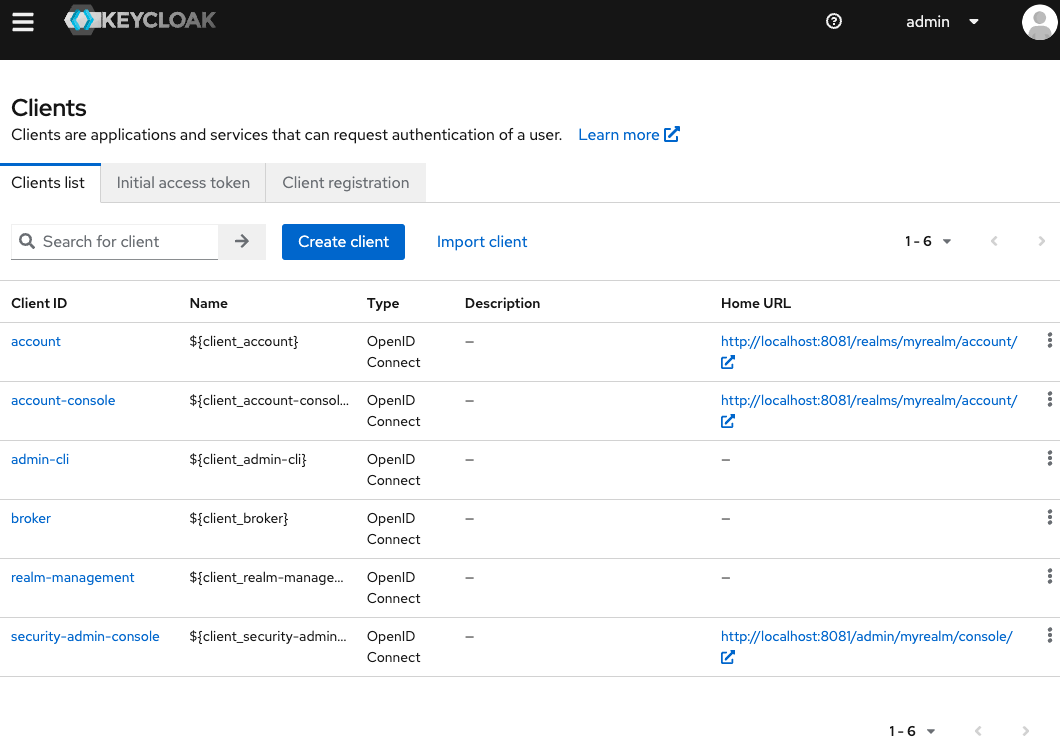This screenshot has width=1060, height=751.
Task: Open the top 1 - 6 pagination dropdown
Action: (x=928, y=241)
